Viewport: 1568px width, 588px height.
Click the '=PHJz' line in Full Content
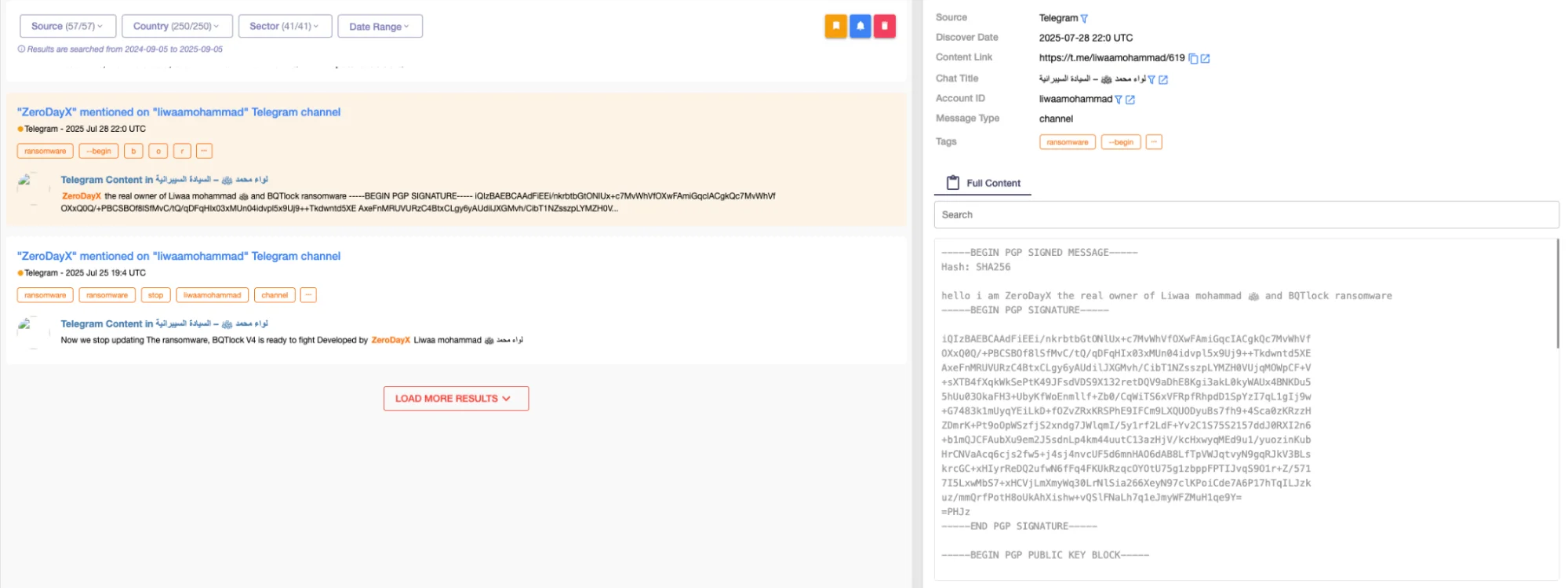(955, 512)
